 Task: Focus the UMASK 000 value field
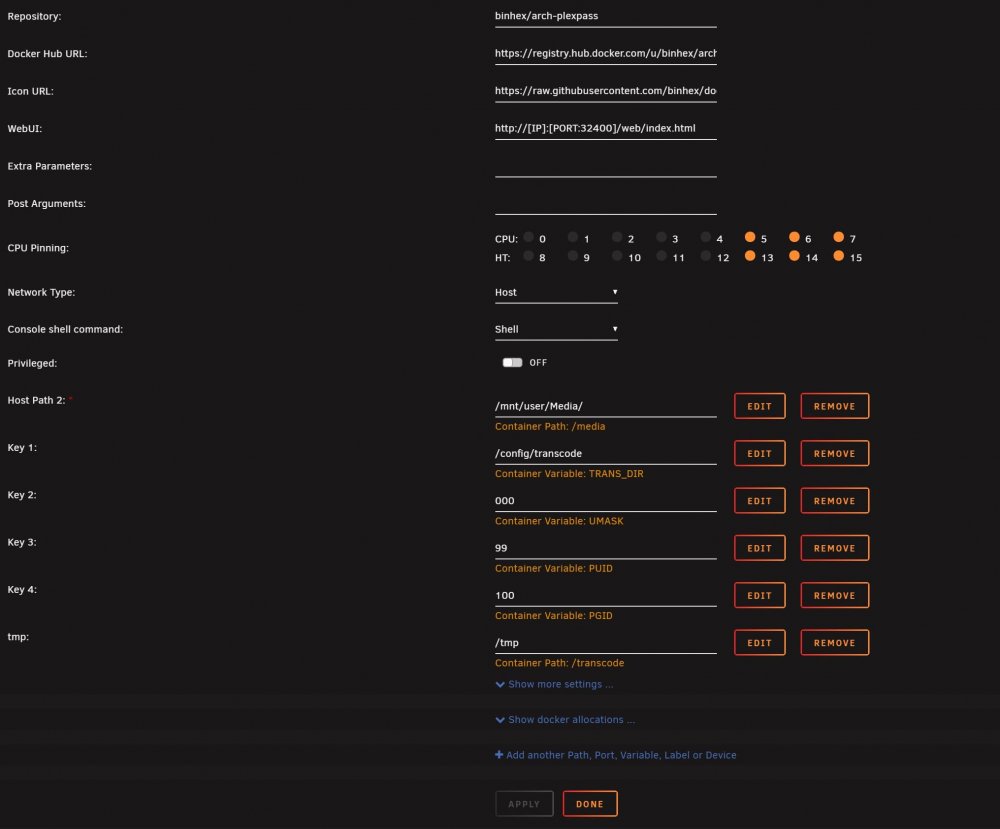(x=606, y=501)
